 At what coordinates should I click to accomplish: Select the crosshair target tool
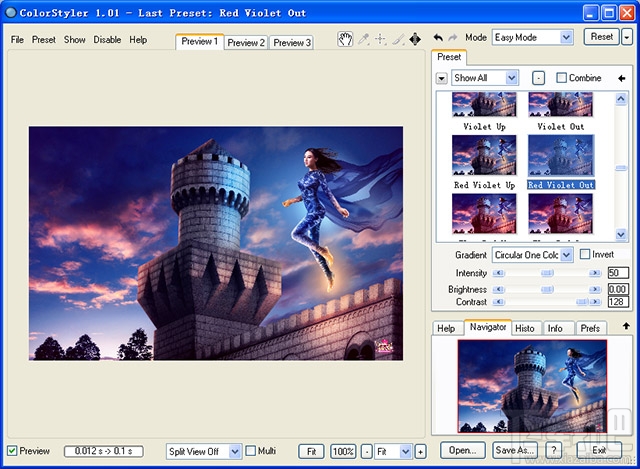click(380, 39)
